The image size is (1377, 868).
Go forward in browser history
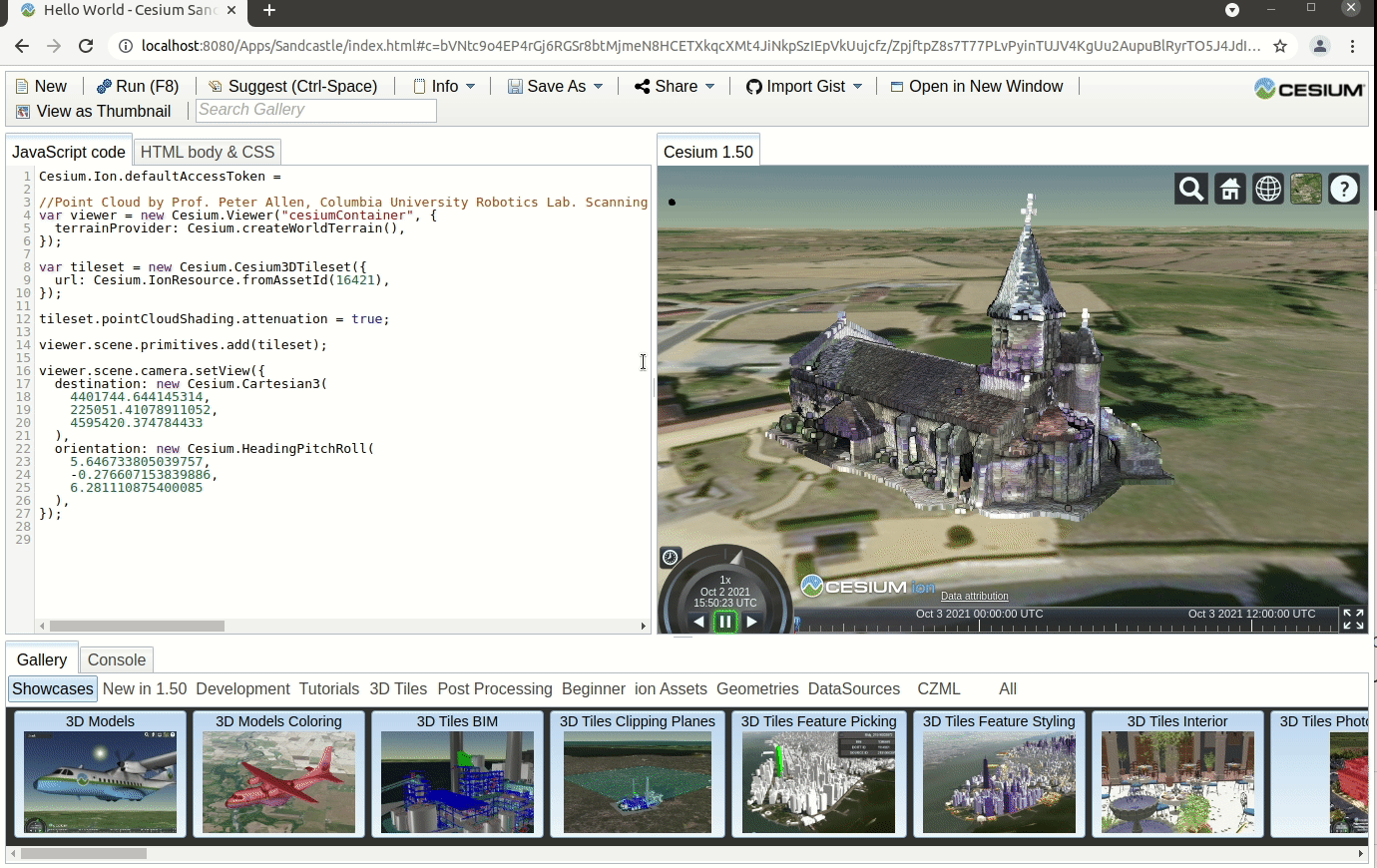point(54,46)
